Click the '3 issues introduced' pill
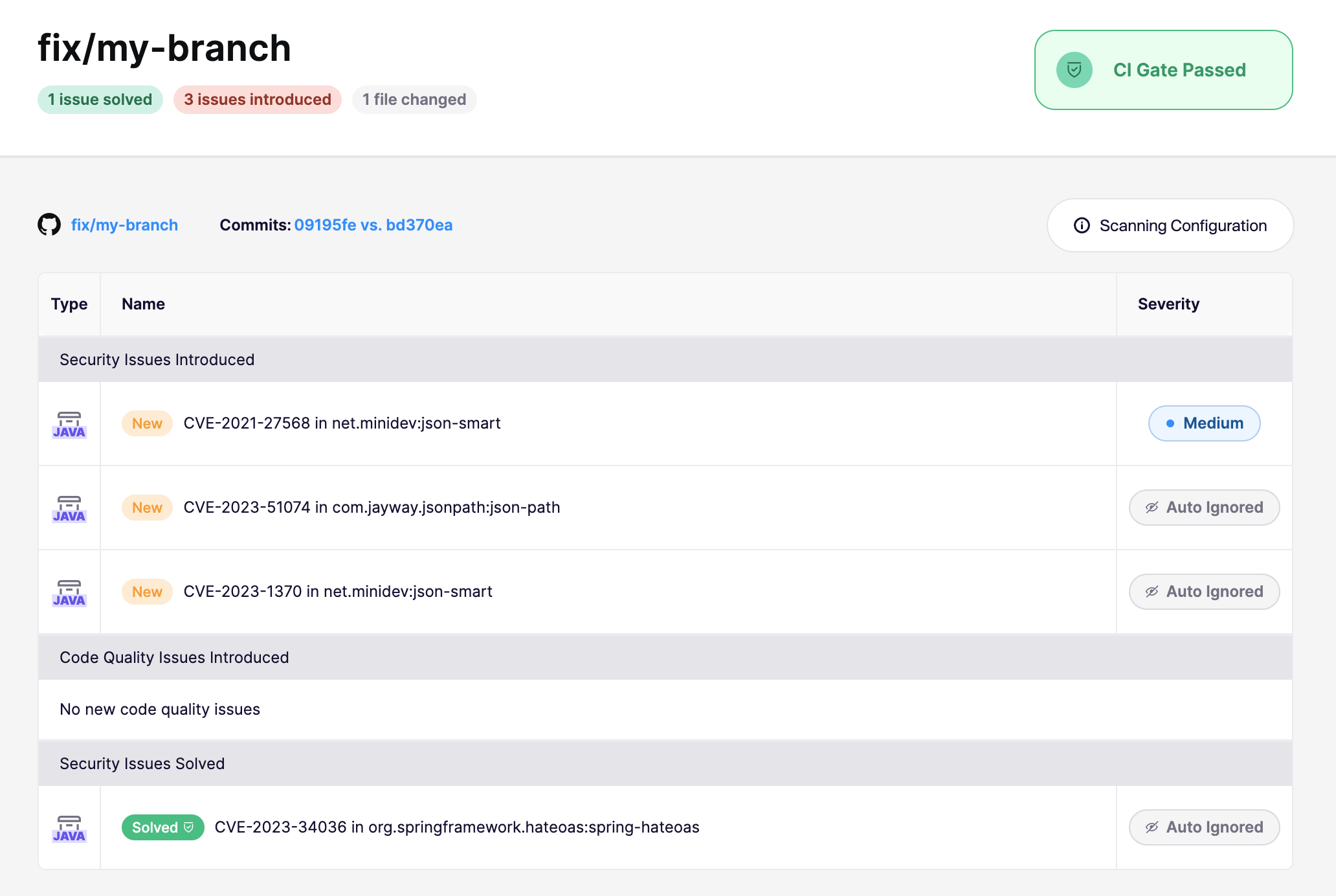 (257, 100)
